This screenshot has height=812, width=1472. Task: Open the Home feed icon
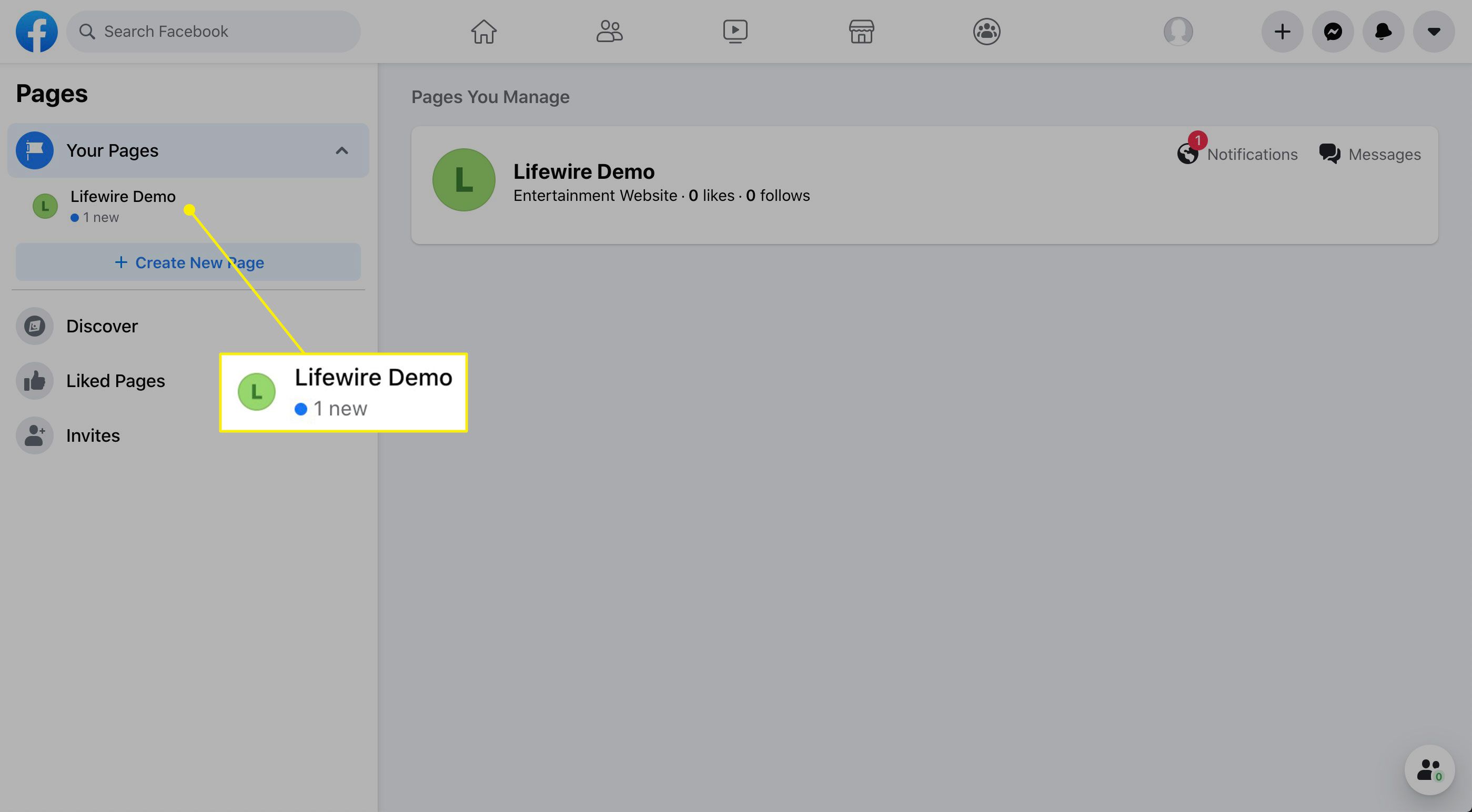pyautogui.click(x=483, y=32)
